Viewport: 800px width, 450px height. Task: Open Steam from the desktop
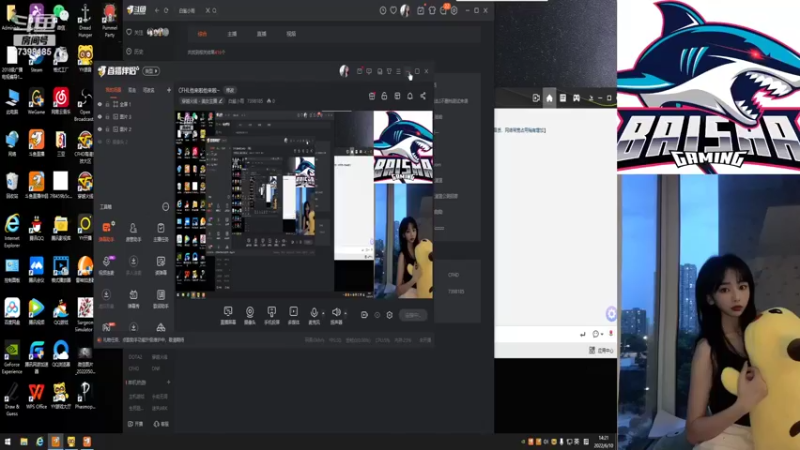click(36, 59)
